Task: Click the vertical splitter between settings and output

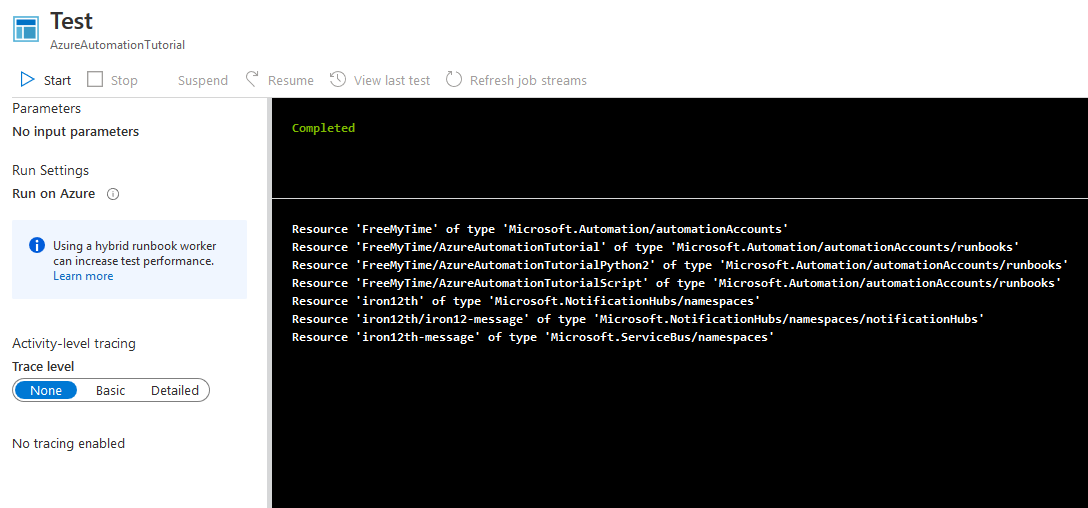Action: tap(270, 303)
